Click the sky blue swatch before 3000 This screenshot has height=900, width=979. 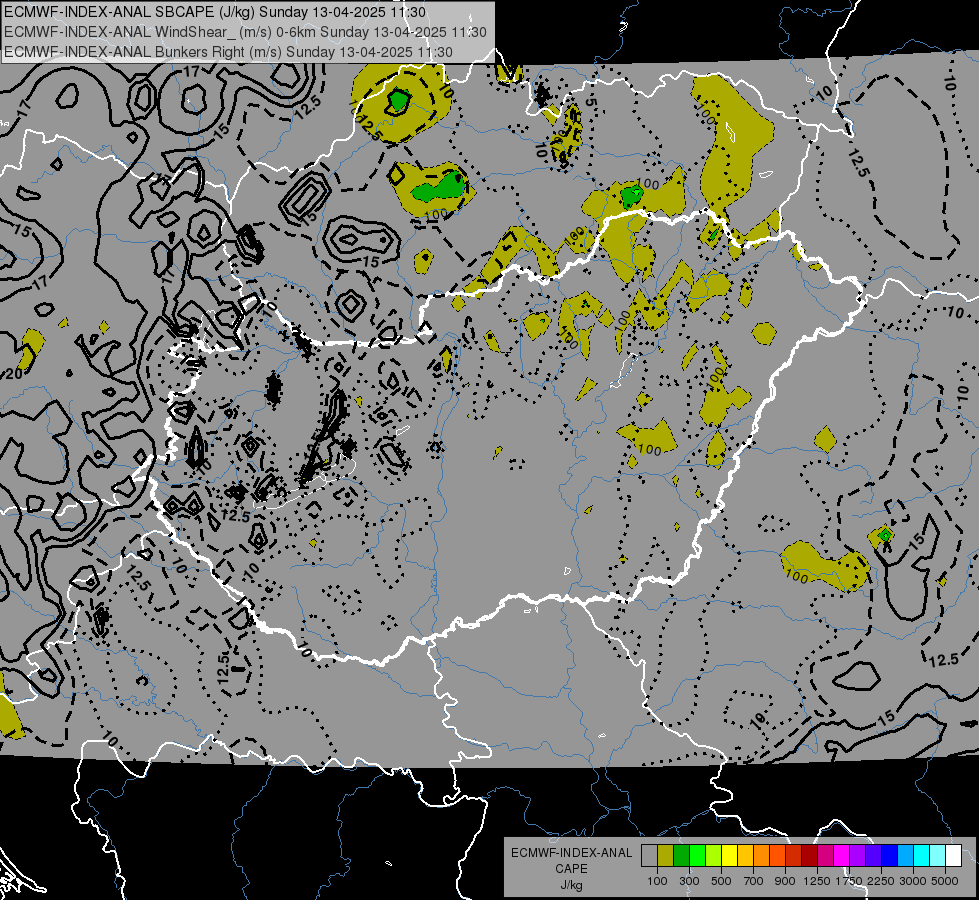point(906,856)
